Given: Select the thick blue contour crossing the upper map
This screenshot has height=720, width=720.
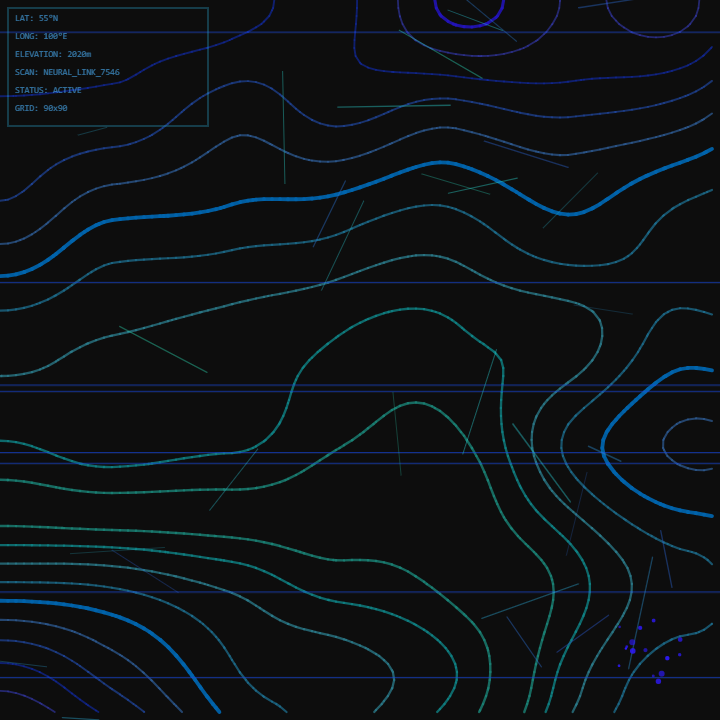Looking at the screenshot, I should click(300, 199).
